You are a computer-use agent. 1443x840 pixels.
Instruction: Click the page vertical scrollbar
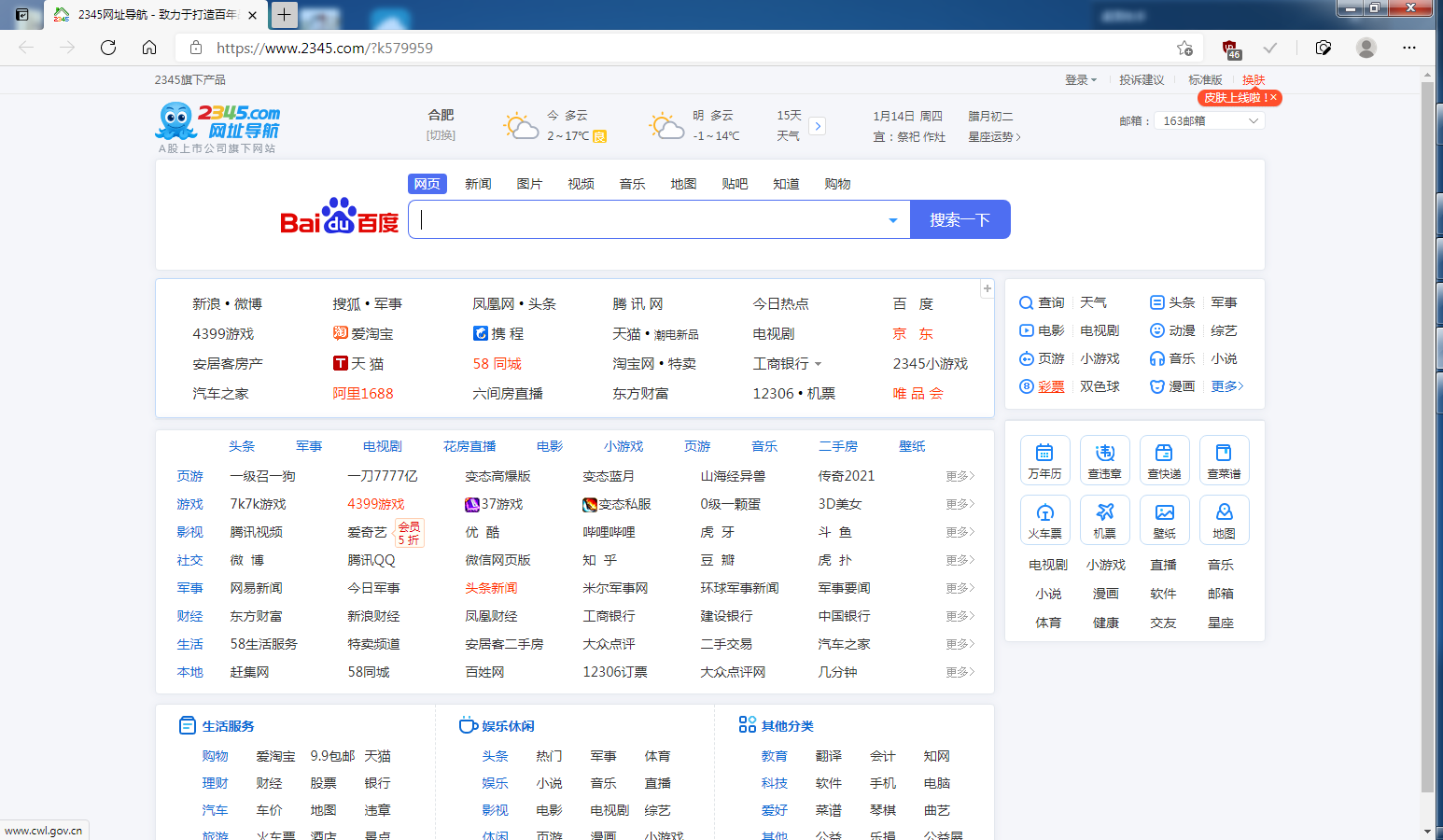[x=1427, y=437]
